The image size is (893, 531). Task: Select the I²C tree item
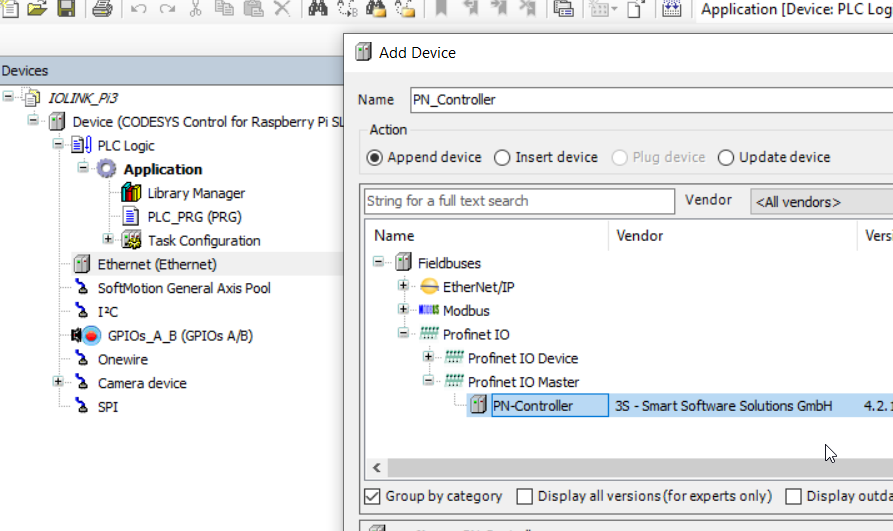(x=108, y=312)
